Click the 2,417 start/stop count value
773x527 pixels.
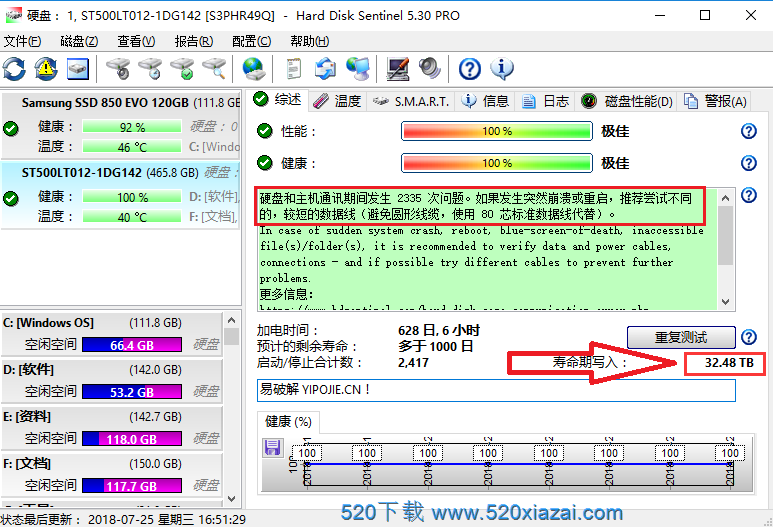[x=413, y=363]
